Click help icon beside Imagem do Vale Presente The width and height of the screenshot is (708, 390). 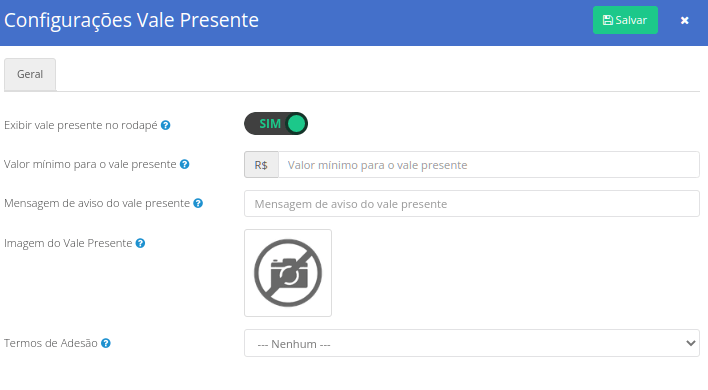pyautogui.click(x=140, y=243)
